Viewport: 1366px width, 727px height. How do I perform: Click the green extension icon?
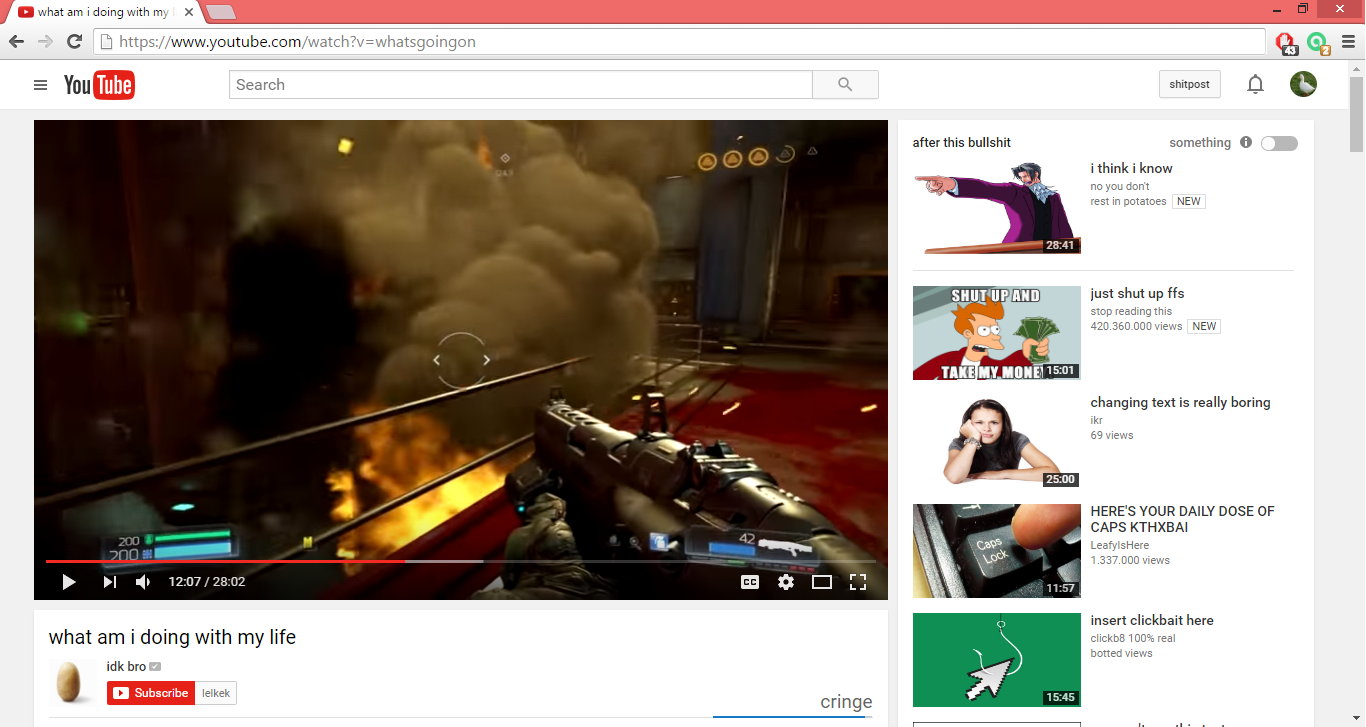pos(1317,42)
